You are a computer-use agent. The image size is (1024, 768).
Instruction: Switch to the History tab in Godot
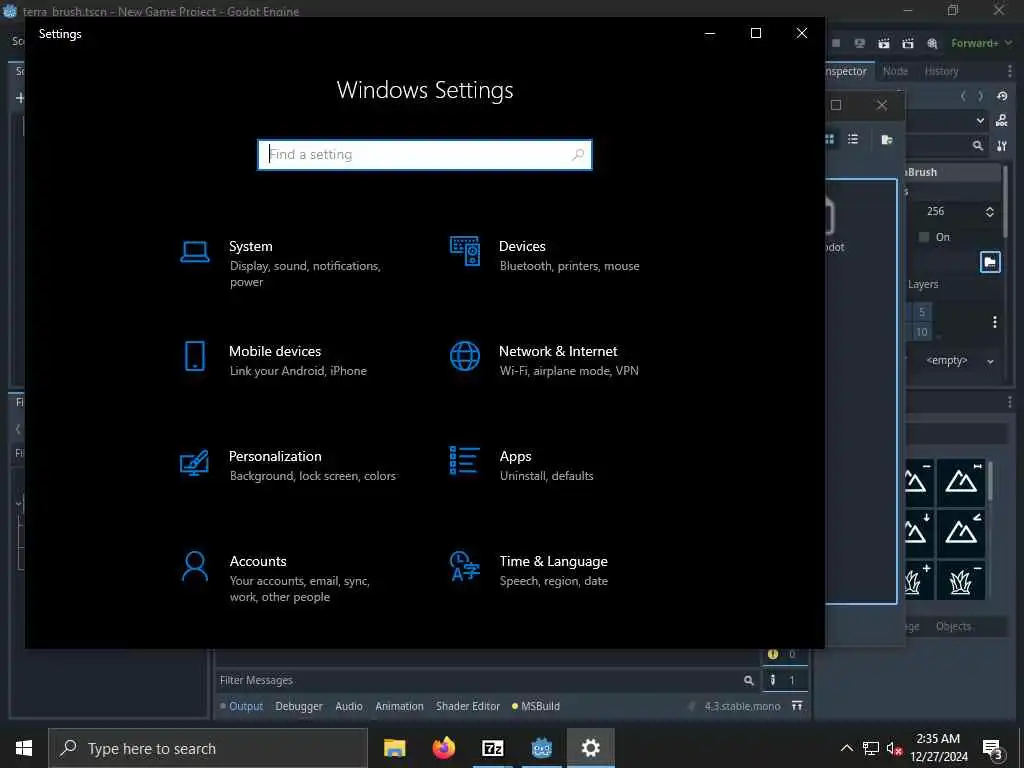pyautogui.click(x=941, y=71)
